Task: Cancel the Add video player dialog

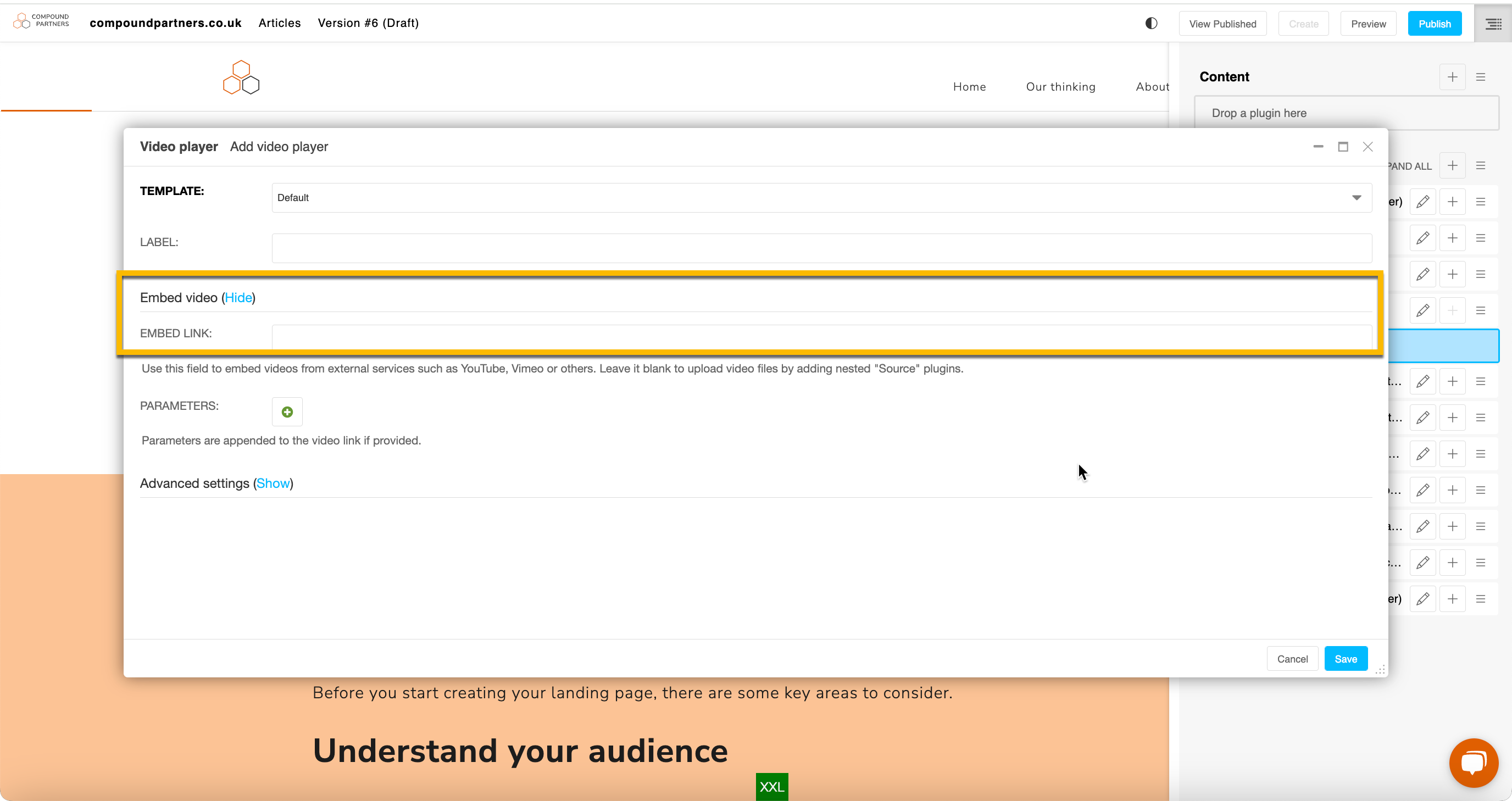Action: click(1292, 658)
